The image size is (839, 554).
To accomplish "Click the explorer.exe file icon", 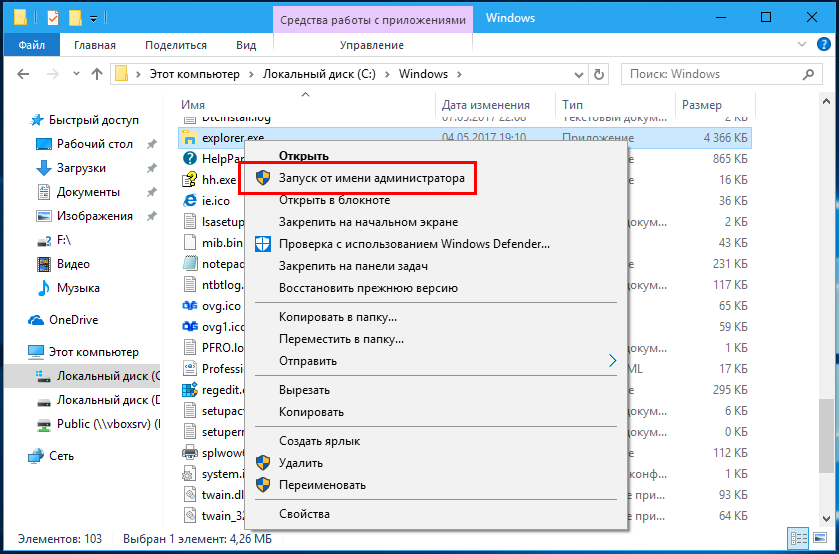I will (189, 138).
